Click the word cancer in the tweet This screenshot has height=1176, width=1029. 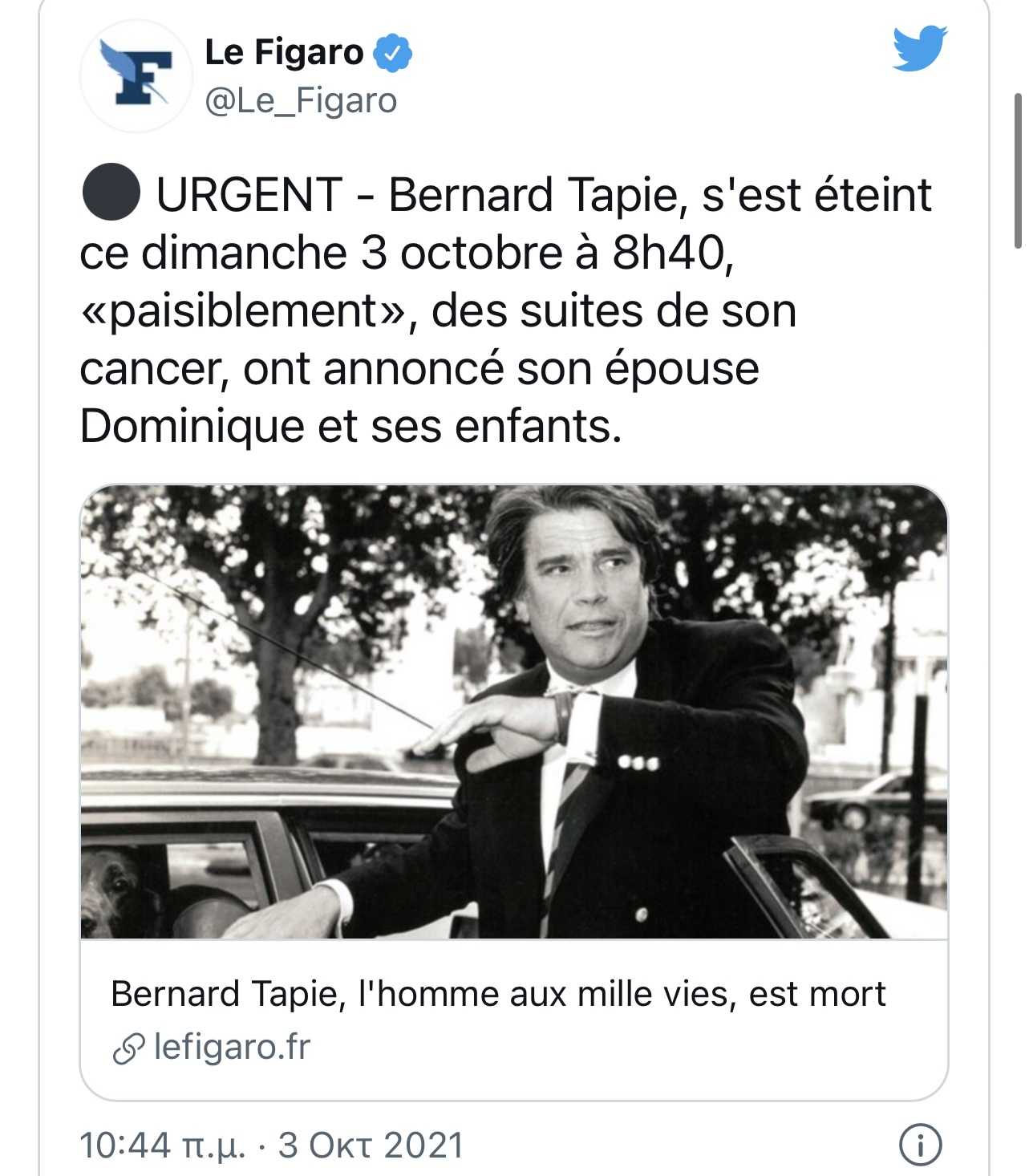coord(150,369)
